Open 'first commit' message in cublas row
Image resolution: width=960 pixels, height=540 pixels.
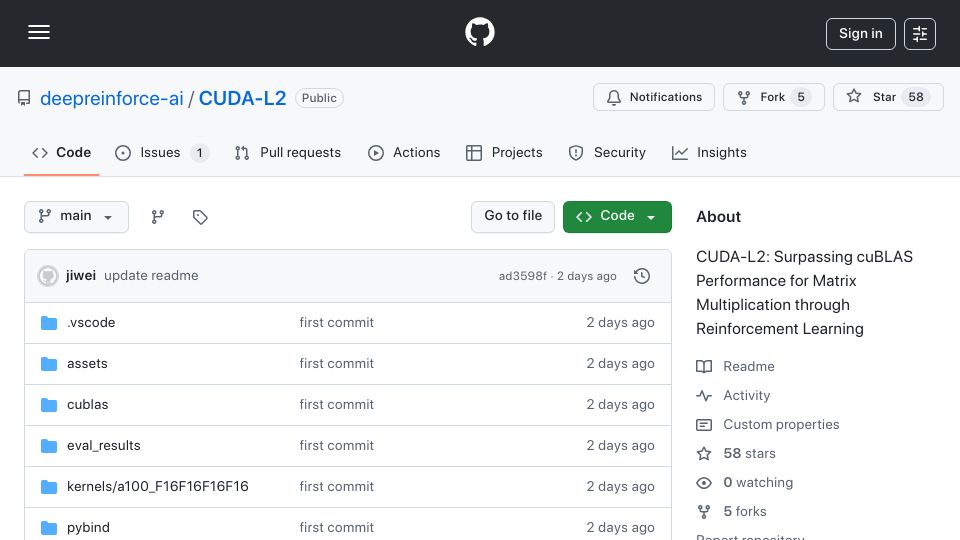click(x=336, y=405)
